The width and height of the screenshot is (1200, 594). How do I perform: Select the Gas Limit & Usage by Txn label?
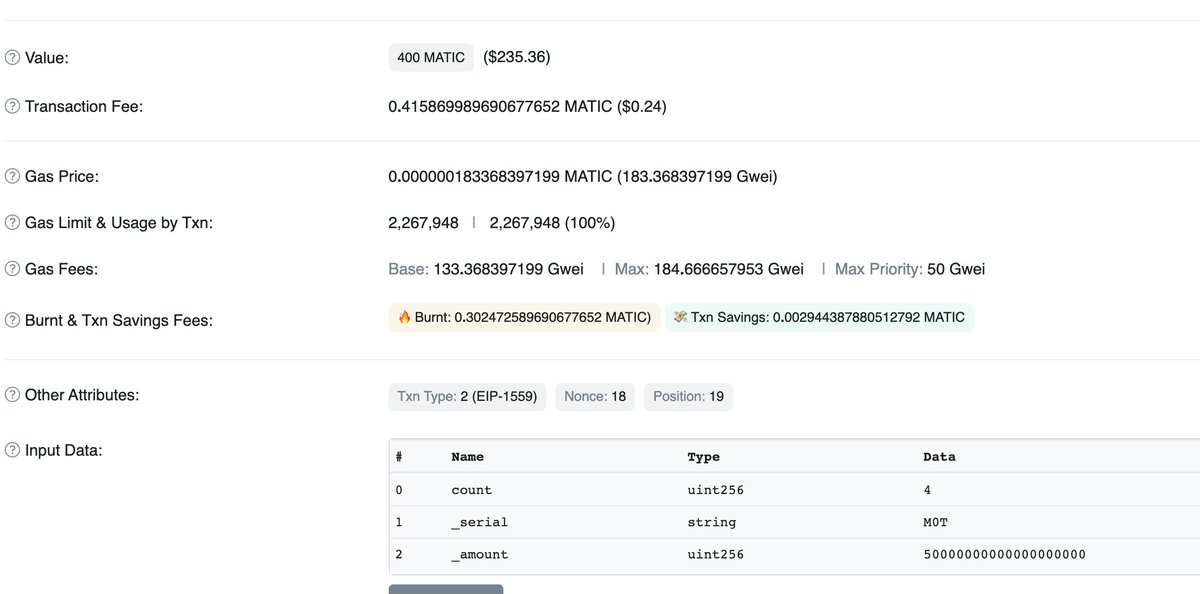coord(119,223)
